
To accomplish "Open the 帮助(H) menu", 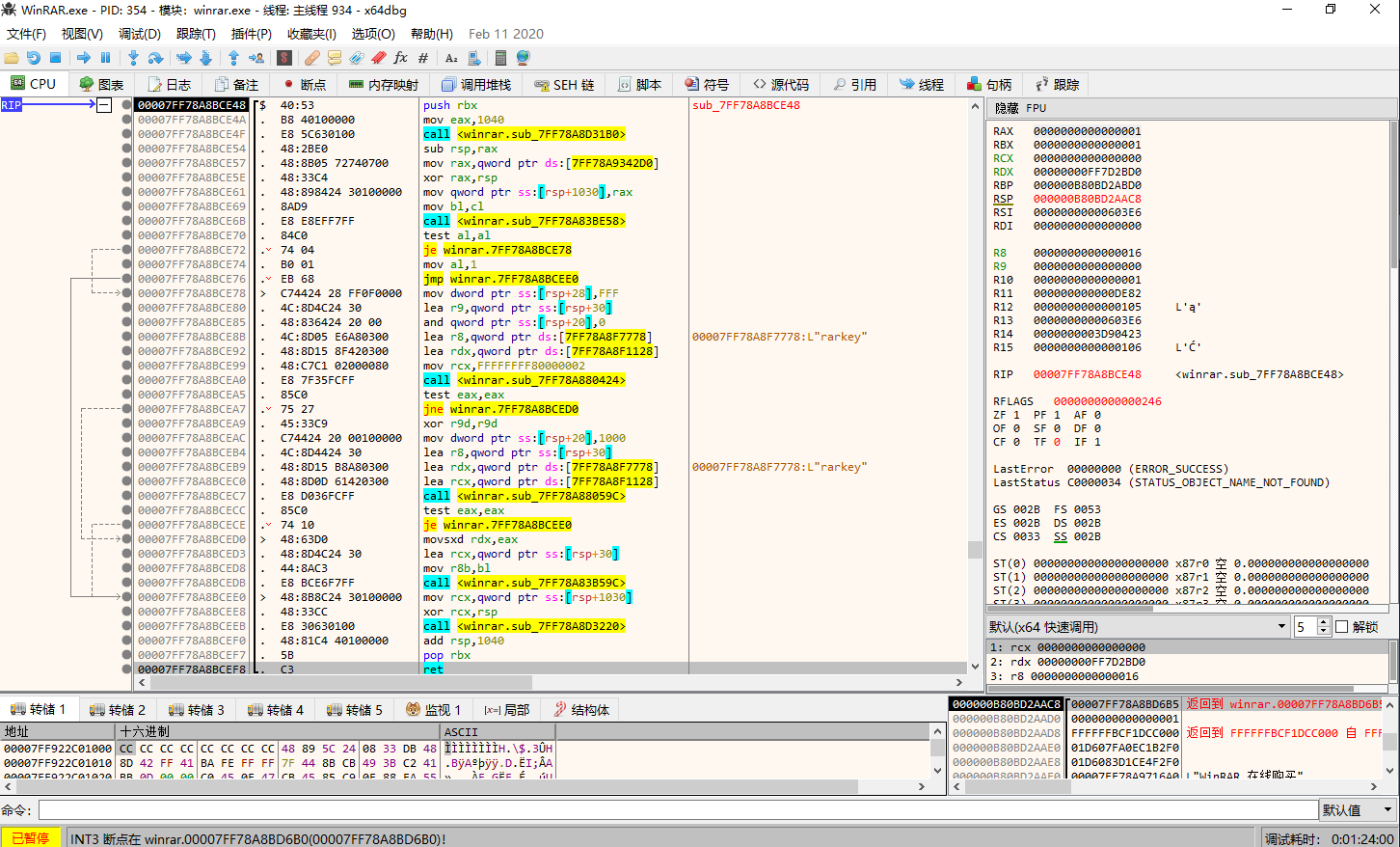I will point(431,34).
